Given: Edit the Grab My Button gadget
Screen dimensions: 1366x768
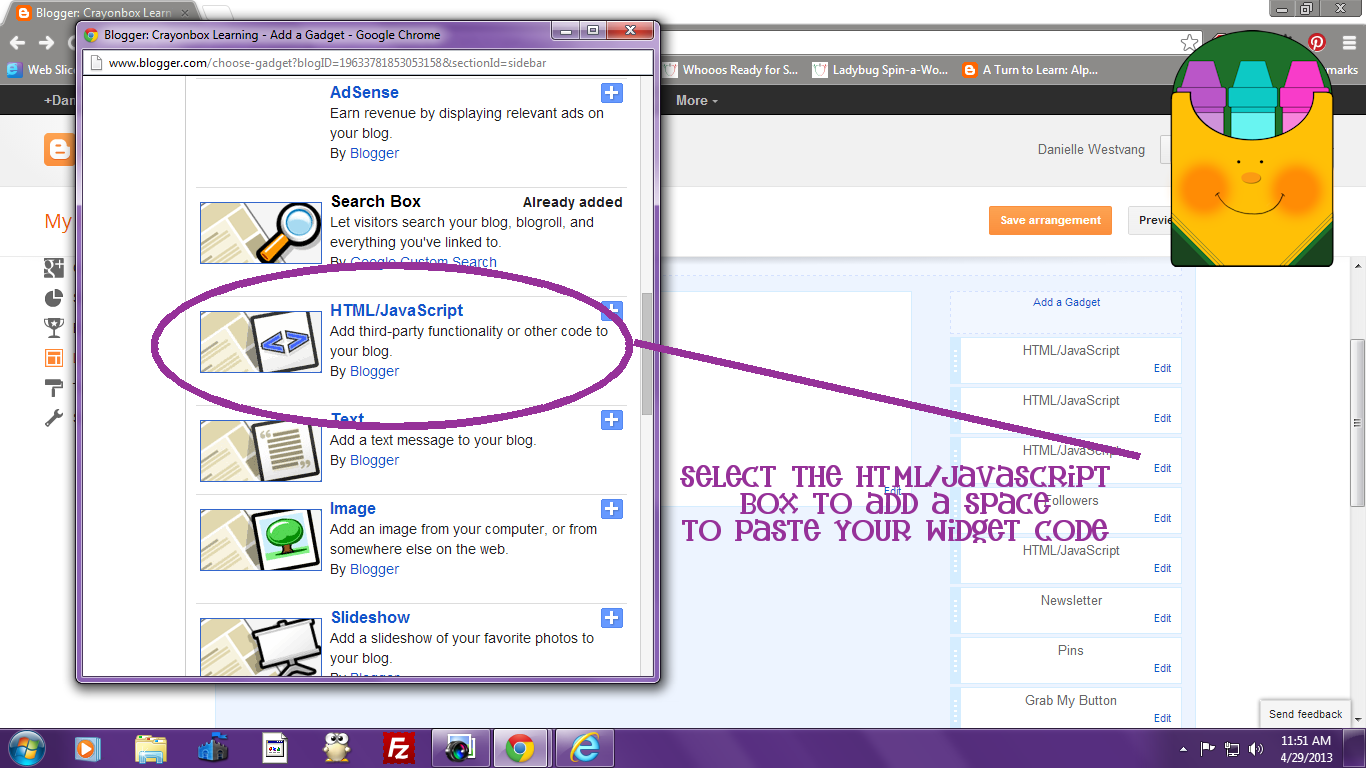Looking at the screenshot, I should click(x=1162, y=718).
